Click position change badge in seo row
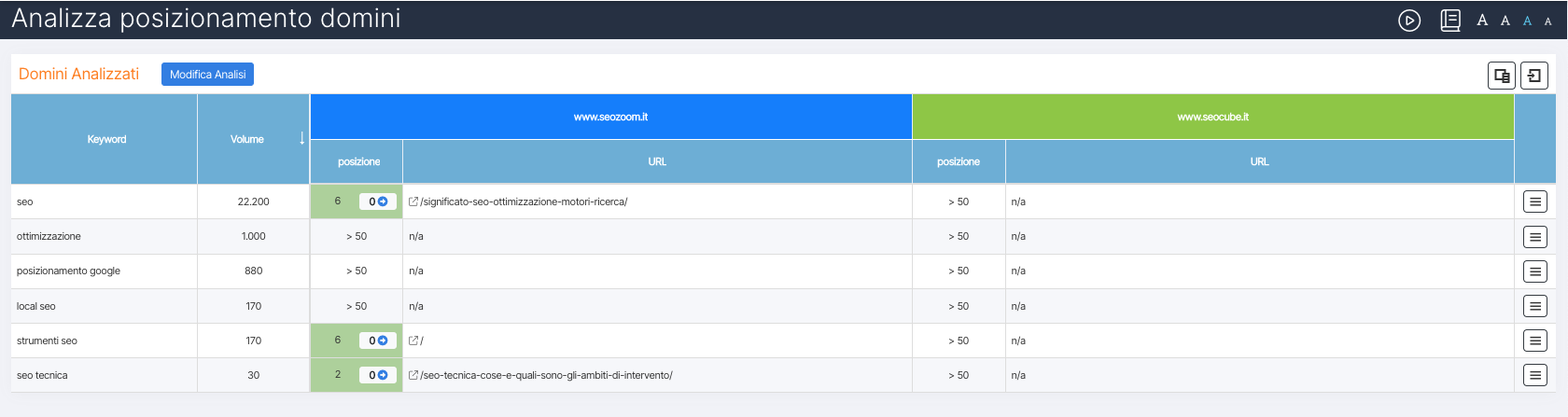This screenshot has width=1568, height=417. pos(378,202)
